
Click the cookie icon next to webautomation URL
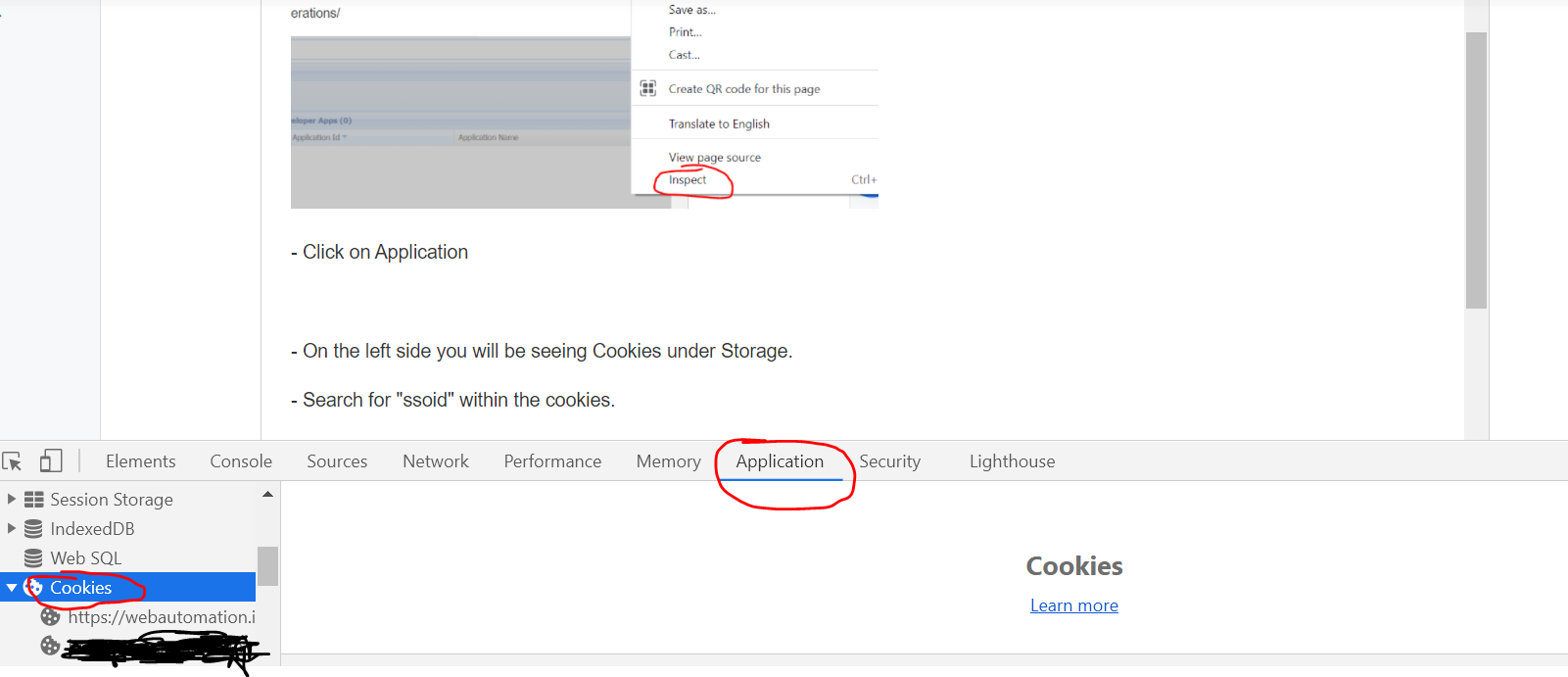[50, 617]
